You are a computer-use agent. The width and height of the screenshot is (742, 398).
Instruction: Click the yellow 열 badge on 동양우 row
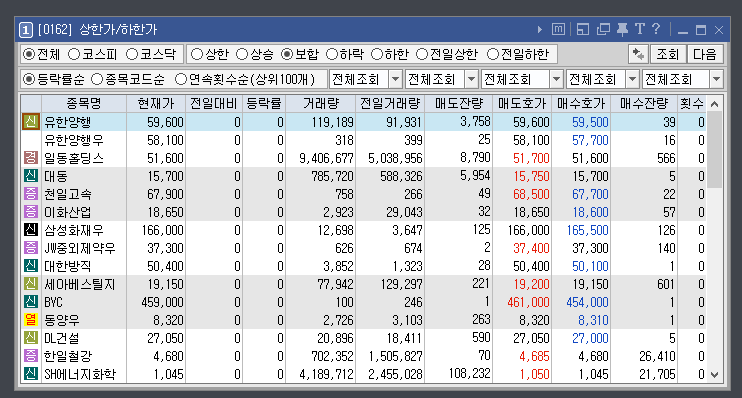pyautogui.click(x=31, y=319)
